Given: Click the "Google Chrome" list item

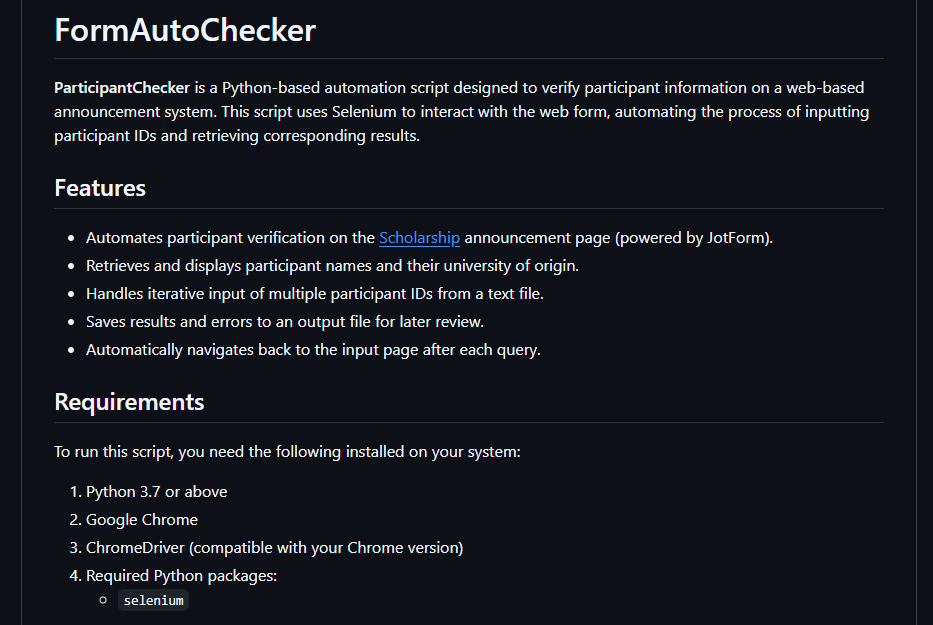Looking at the screenshot, I should point(142,520).
